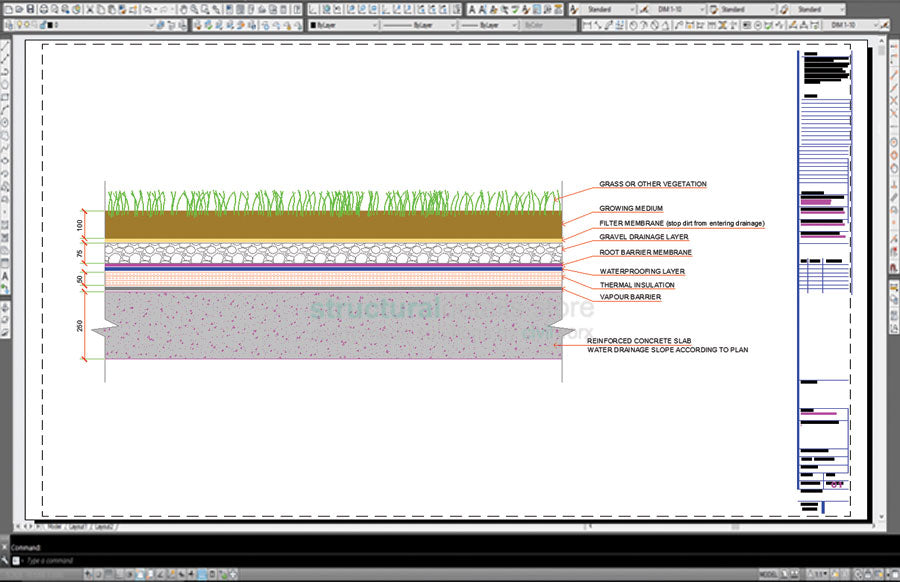Click the New file icon
900x582 pixels.
pyautogui.click(x=7, y=9)
